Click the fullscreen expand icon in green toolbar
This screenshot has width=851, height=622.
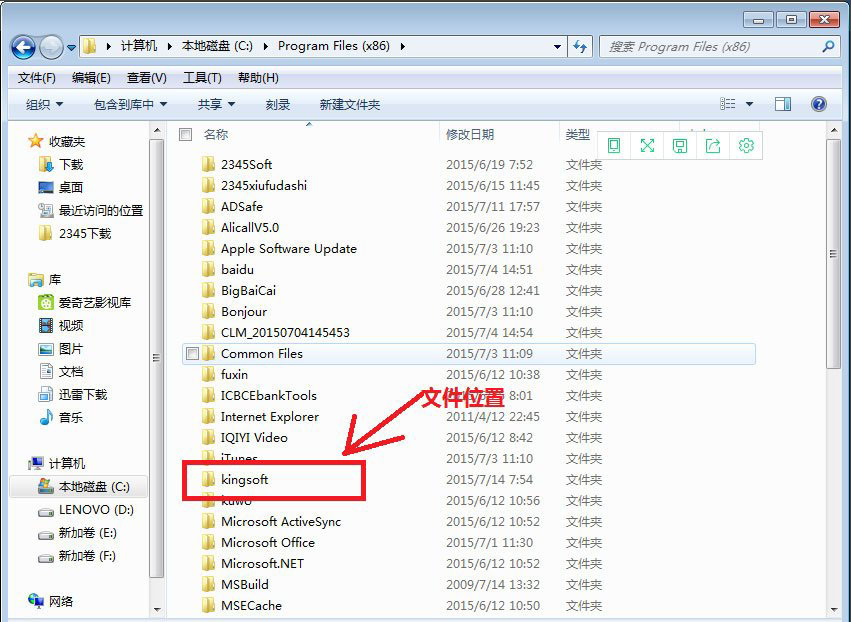pyautogui.click(x=647, y=145)
